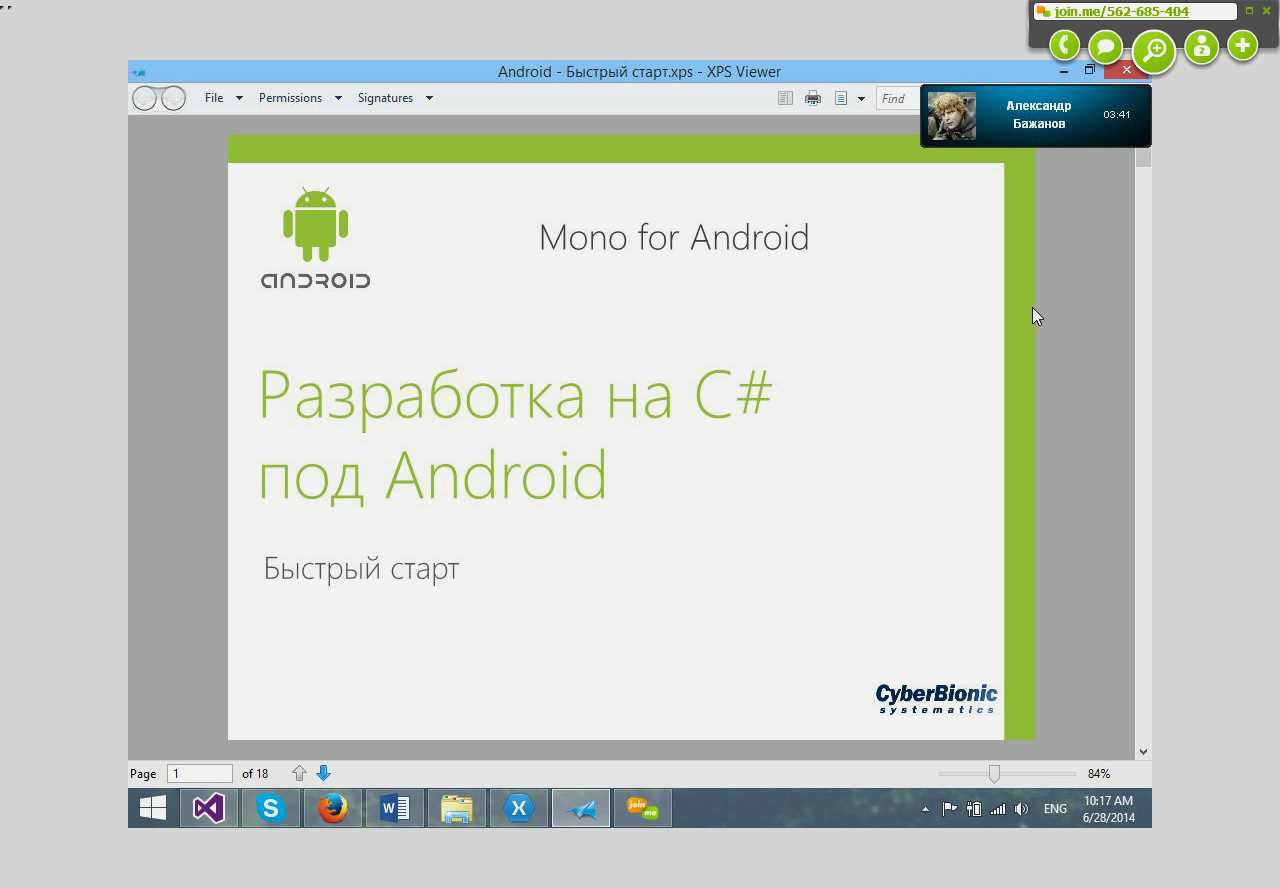The width and height of the screenshot is (1280, 888).
Task: Click the 'of 18' page count text
Action: 255,774
